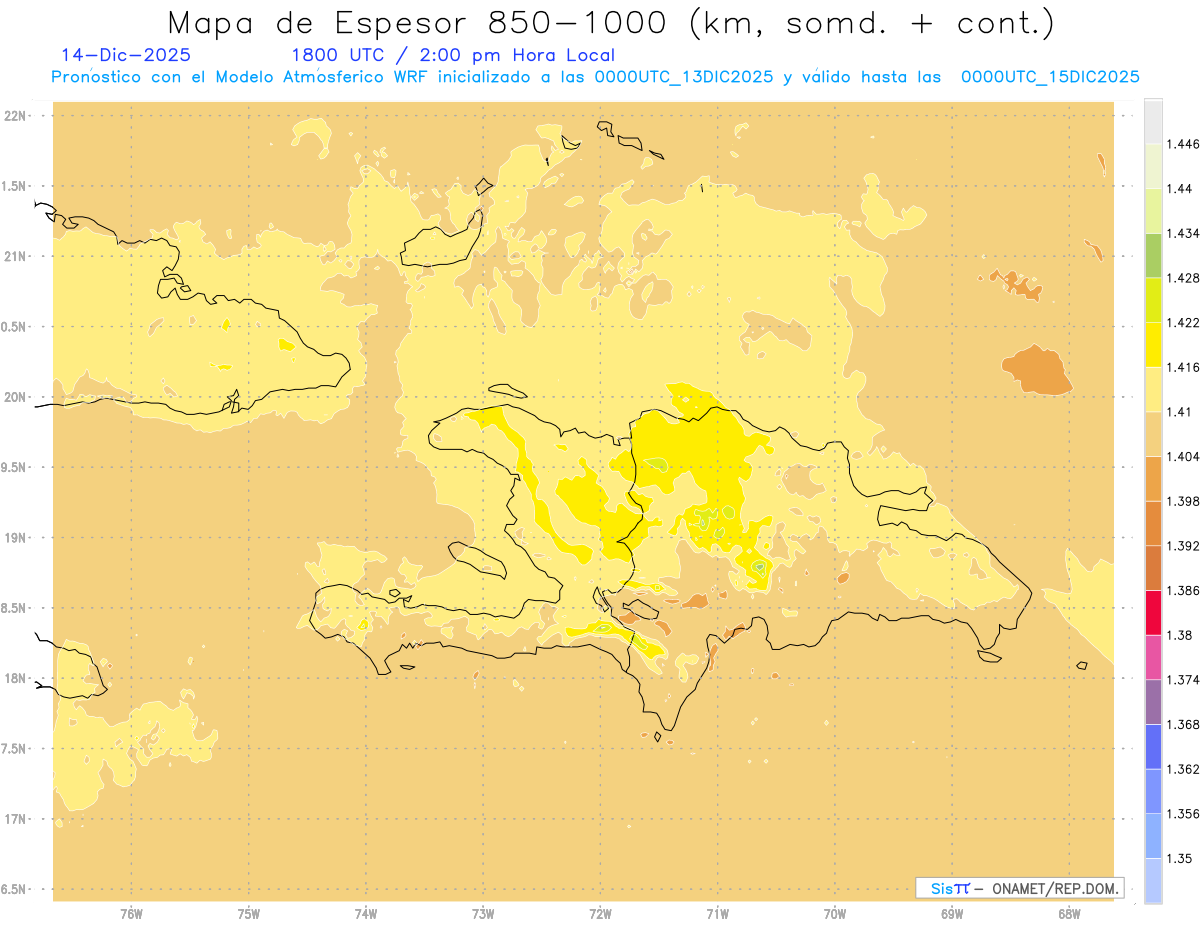Click the colorbar value 1.368
Screen dimensions: 1200x927
[1185, 724]
